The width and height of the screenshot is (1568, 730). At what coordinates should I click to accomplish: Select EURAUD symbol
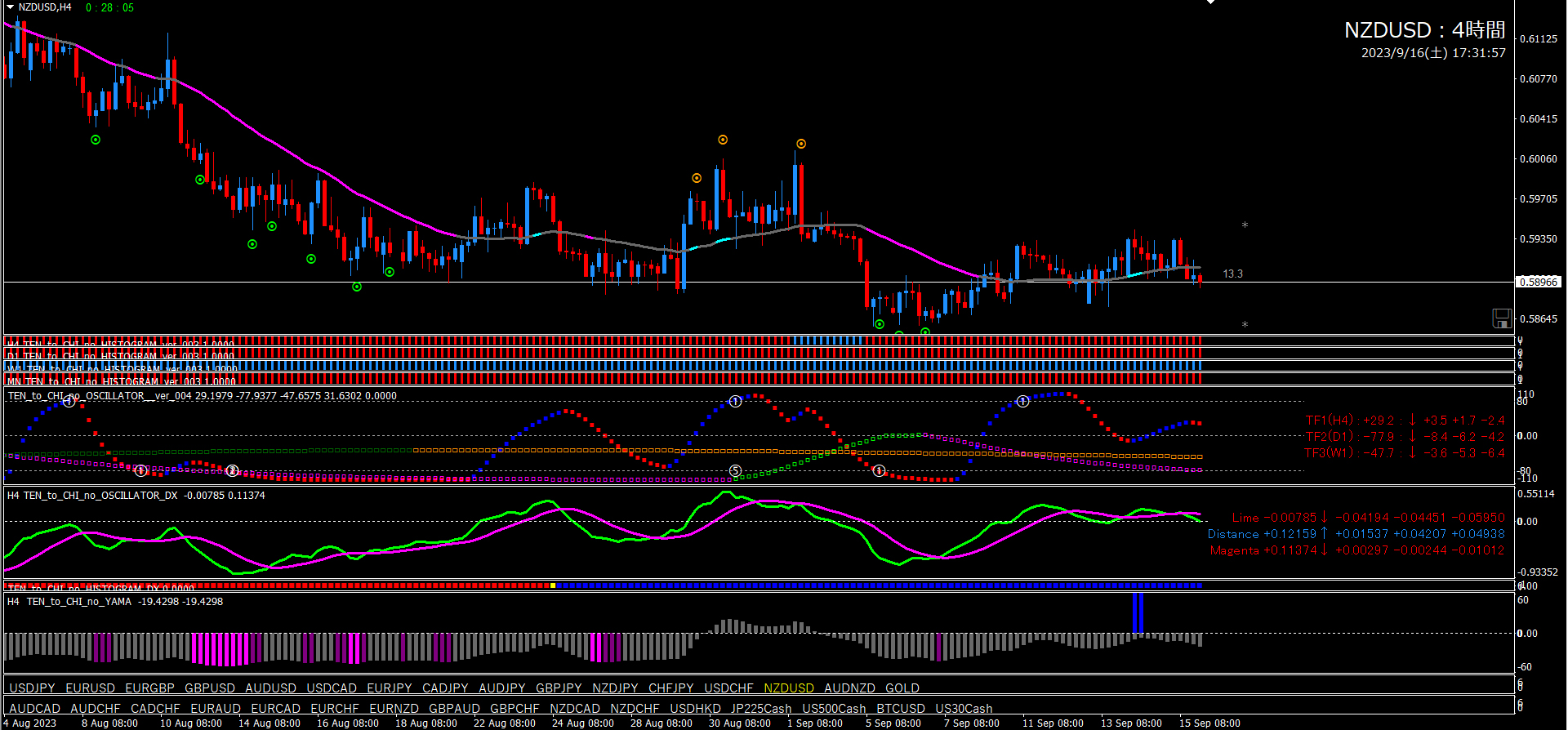[216, 709]
